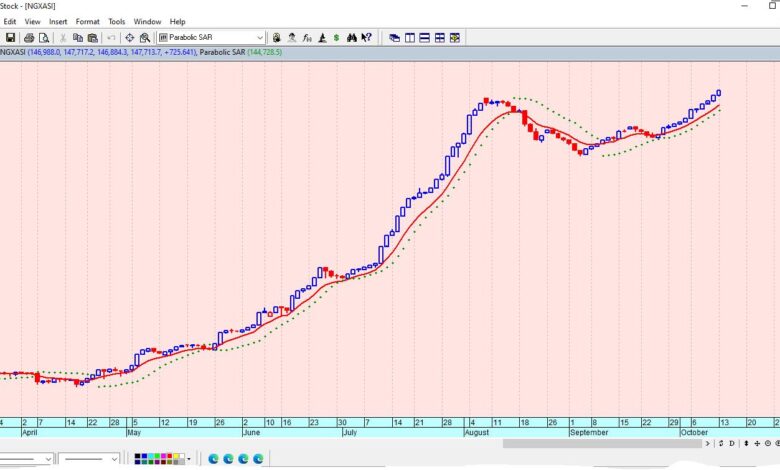Toggle the daily periodicity D button

pos(731,442)
